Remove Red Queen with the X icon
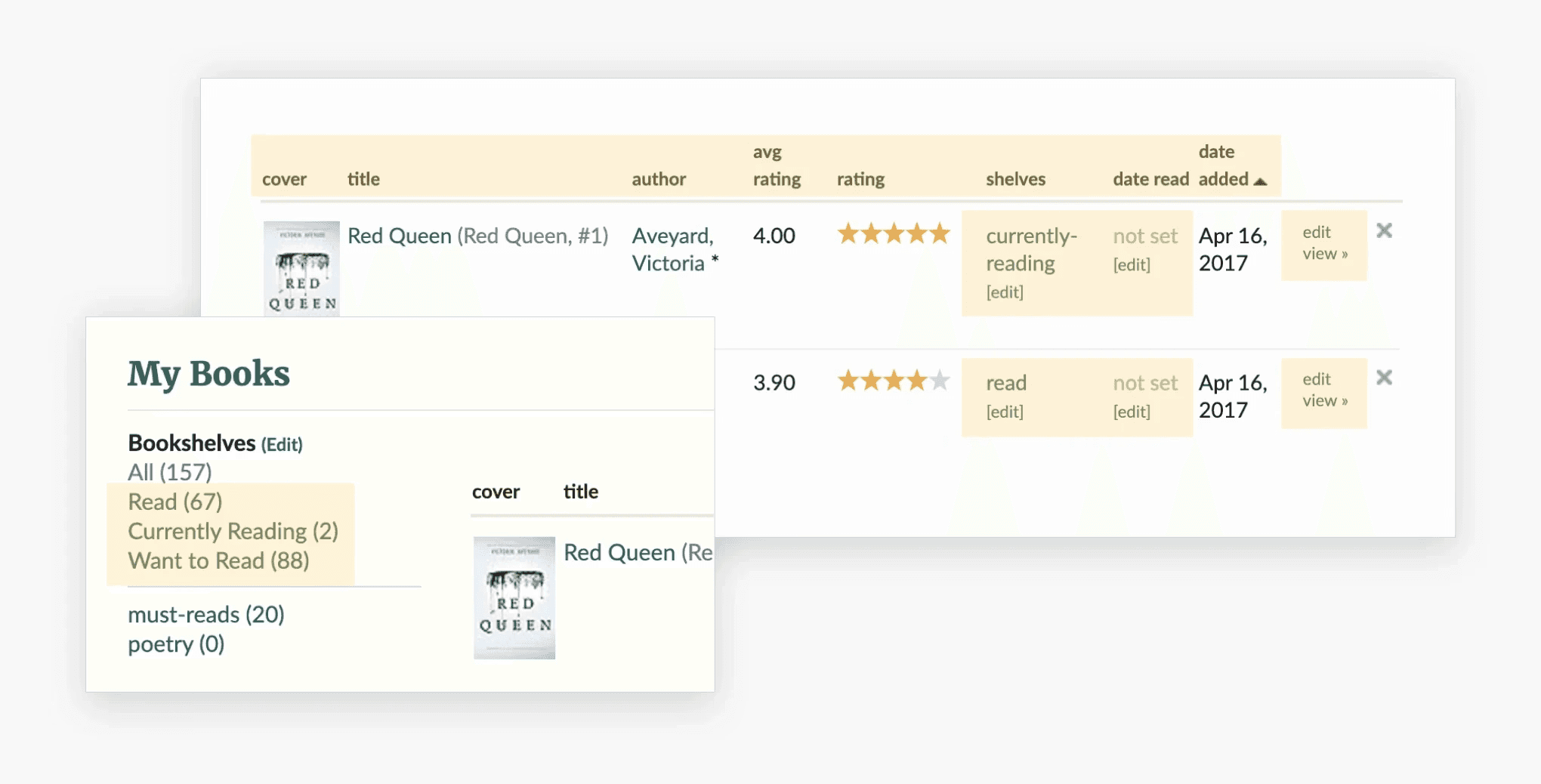Image resolution: width=1541 pixels, height=784 pixels. tap(1384, 230)
